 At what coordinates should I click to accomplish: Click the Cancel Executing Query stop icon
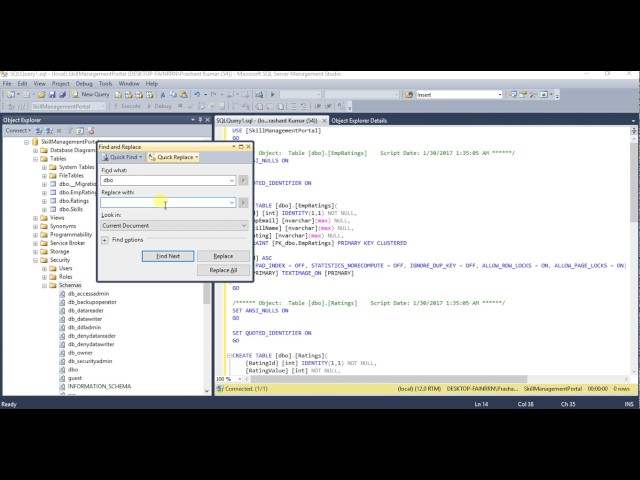pyautogui.click(x=180, y=106)
